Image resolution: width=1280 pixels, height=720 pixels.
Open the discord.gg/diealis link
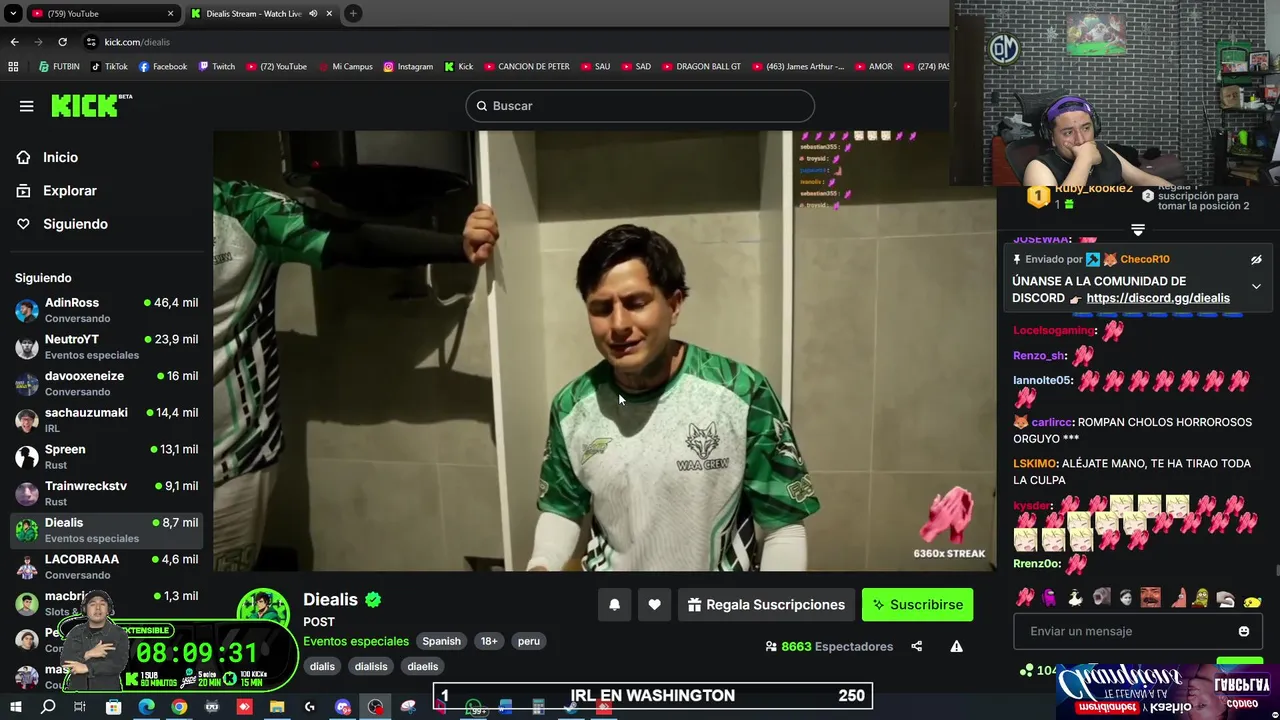[x=1158, y=298]
